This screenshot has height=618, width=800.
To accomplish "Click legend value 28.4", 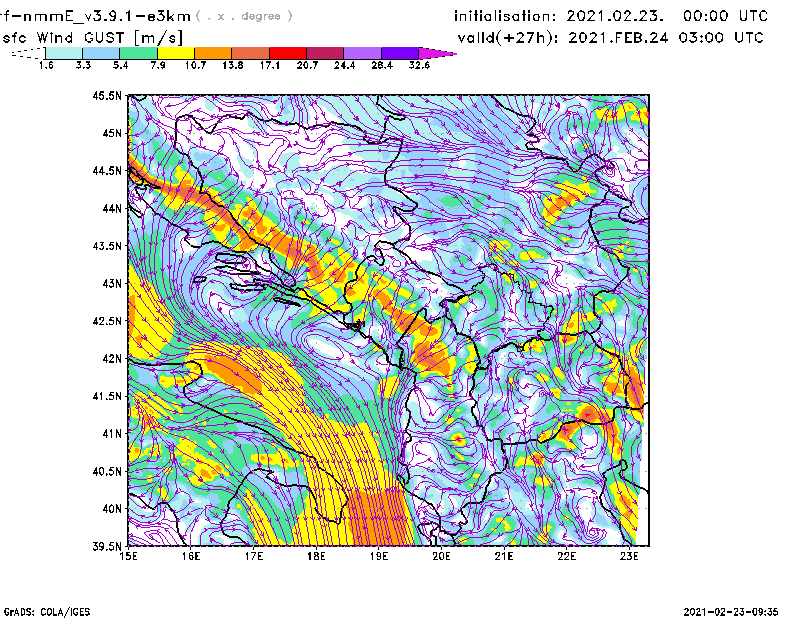I will [382, 65].
